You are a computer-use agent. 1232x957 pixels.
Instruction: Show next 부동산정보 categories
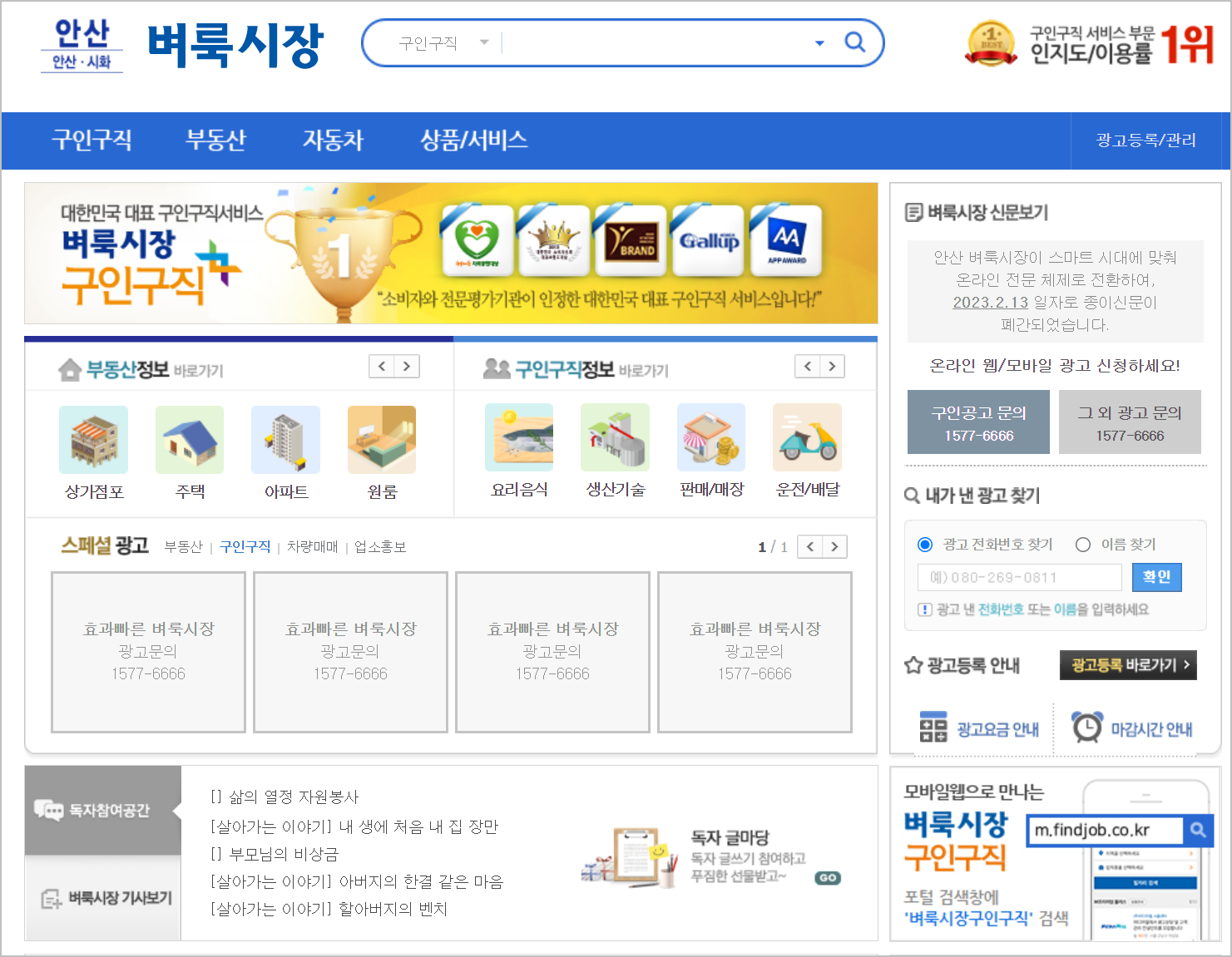pyautogui.click(x=407, y=367)
